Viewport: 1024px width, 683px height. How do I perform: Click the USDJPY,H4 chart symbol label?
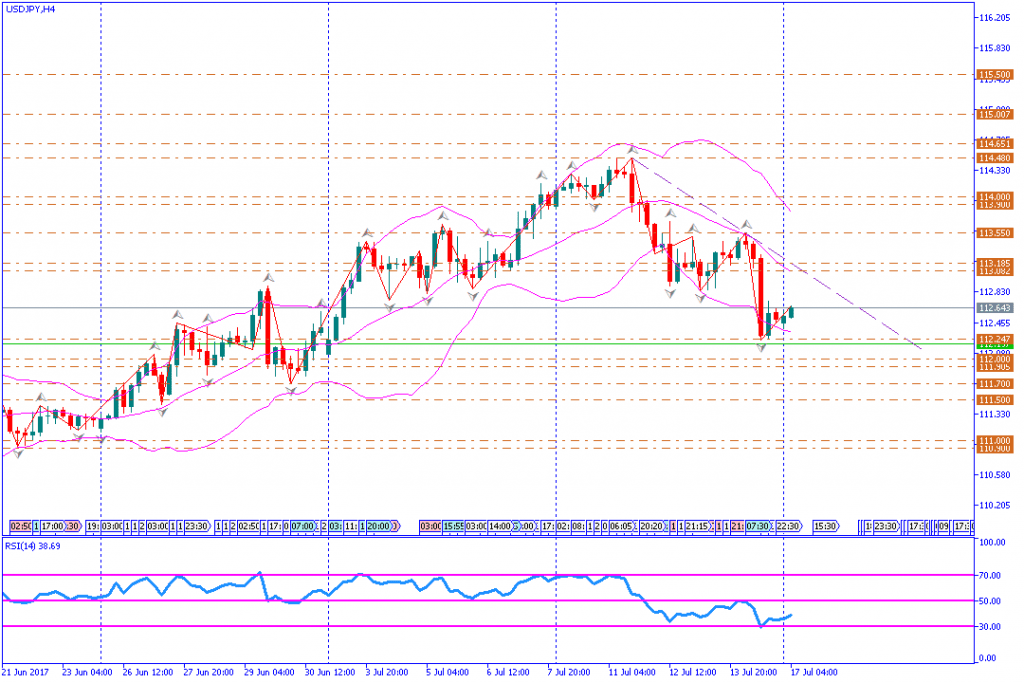[30, 9]
